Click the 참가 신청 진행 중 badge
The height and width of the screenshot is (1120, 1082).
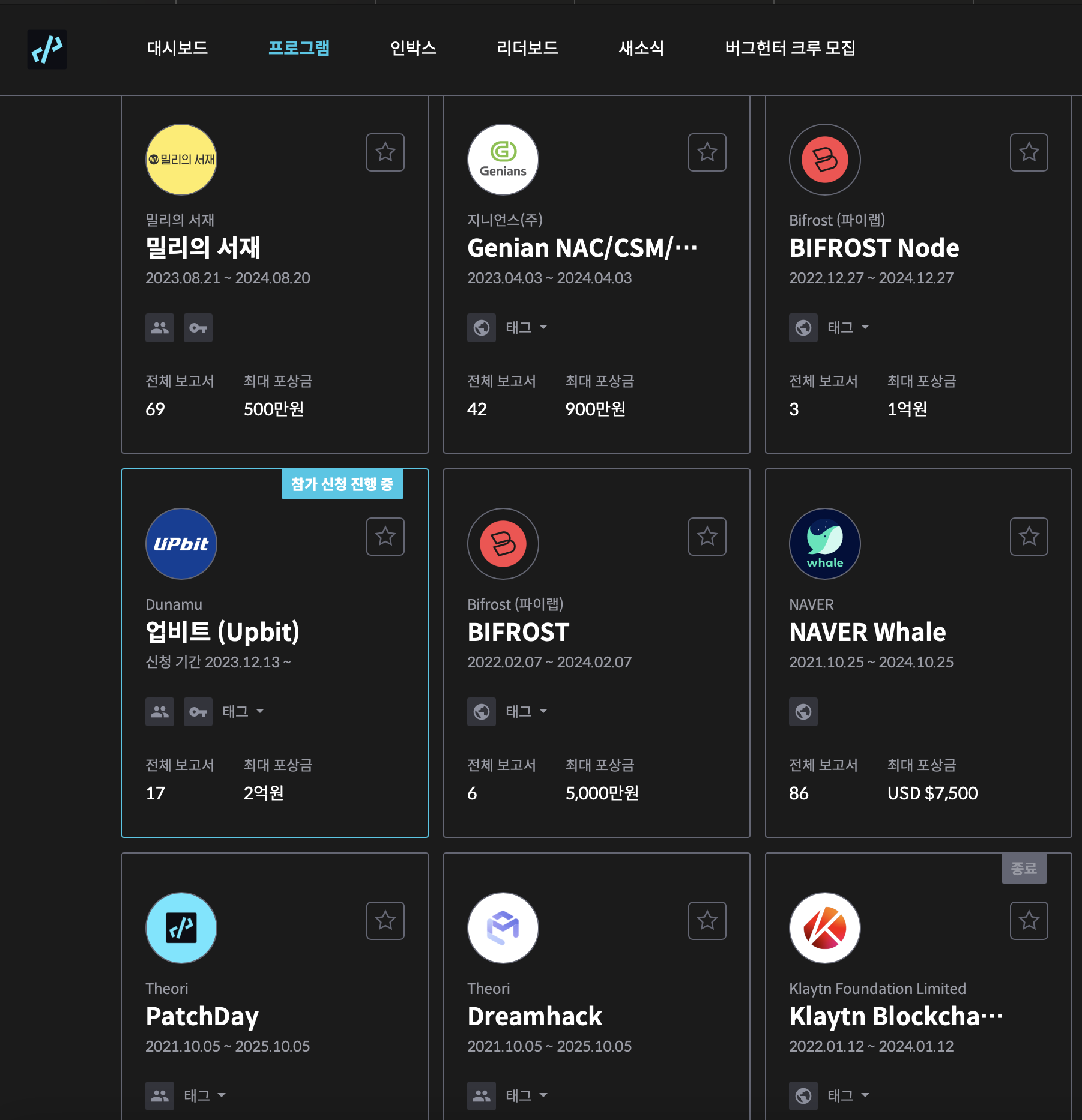[x=342, y=484]
